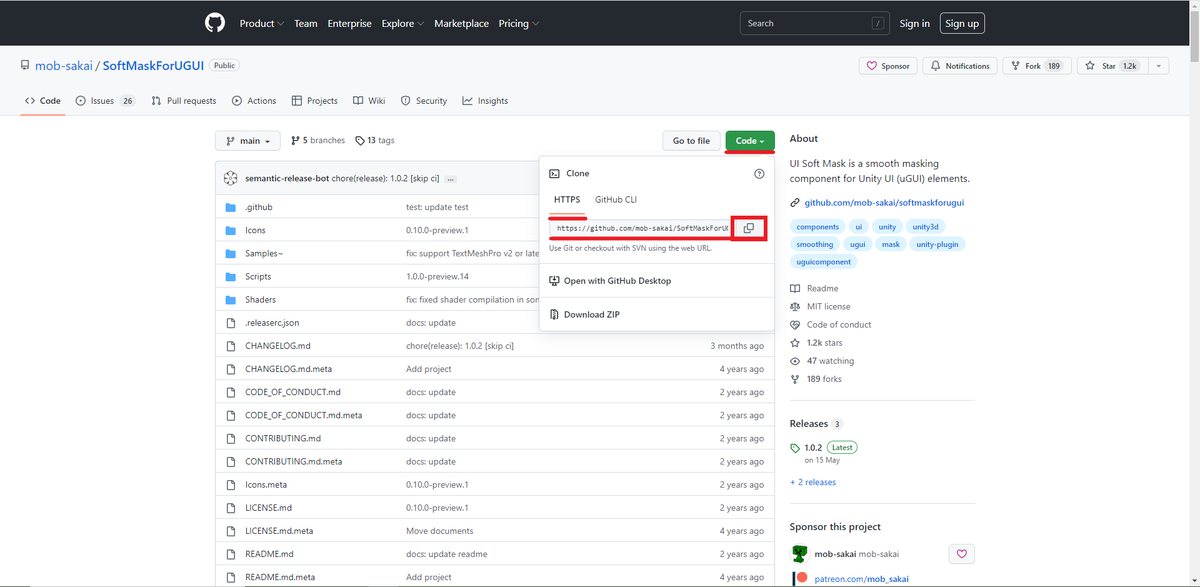Select the HTTPS clone tab

(567, 199)
